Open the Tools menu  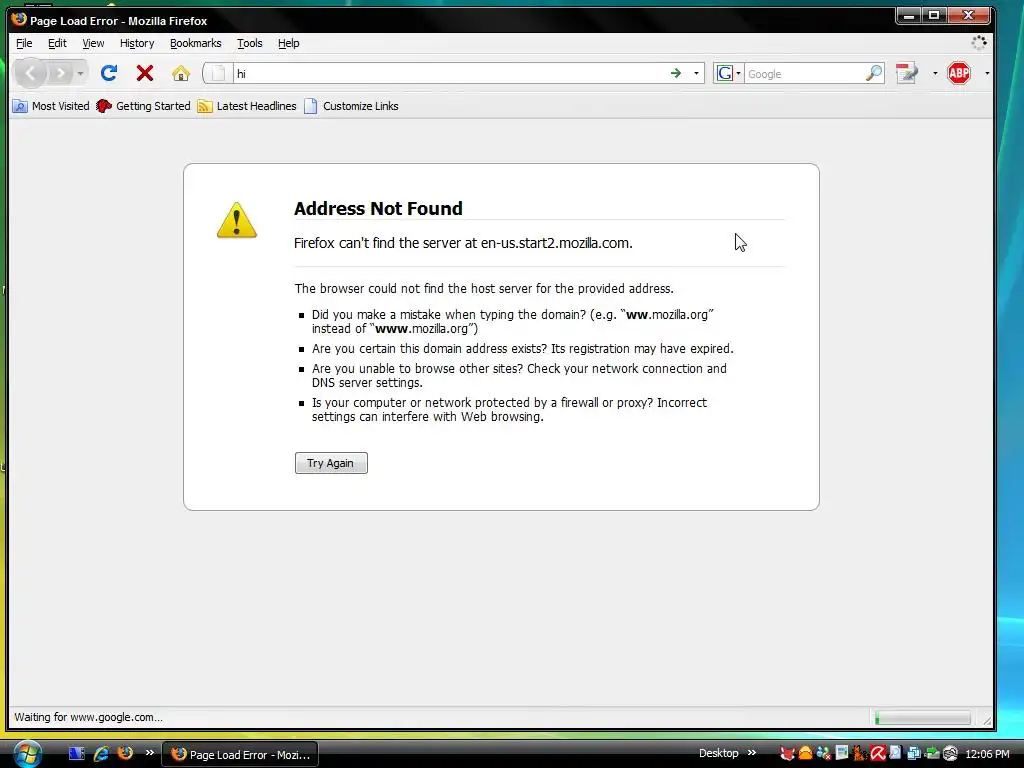click(249, 43)
